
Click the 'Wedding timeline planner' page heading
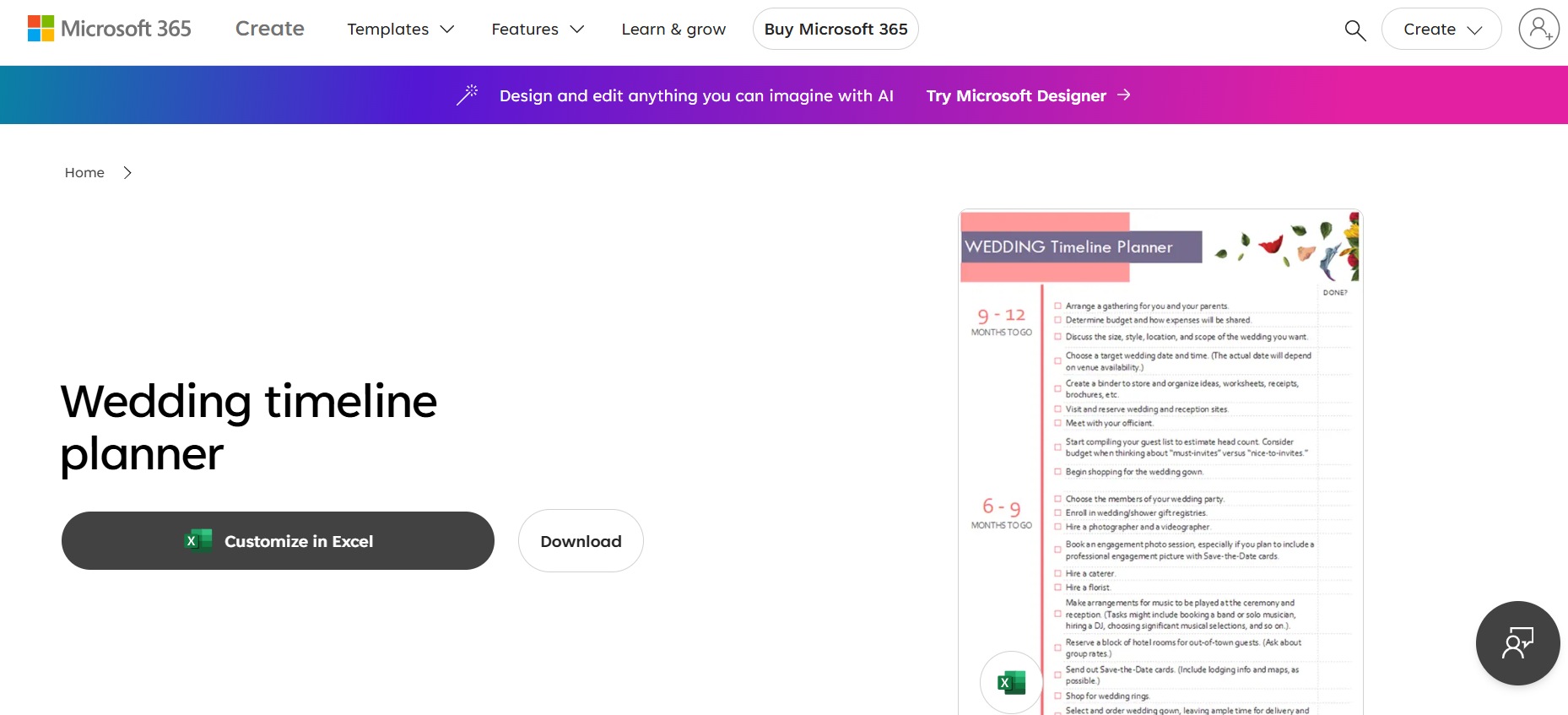[x=249, y=427]
